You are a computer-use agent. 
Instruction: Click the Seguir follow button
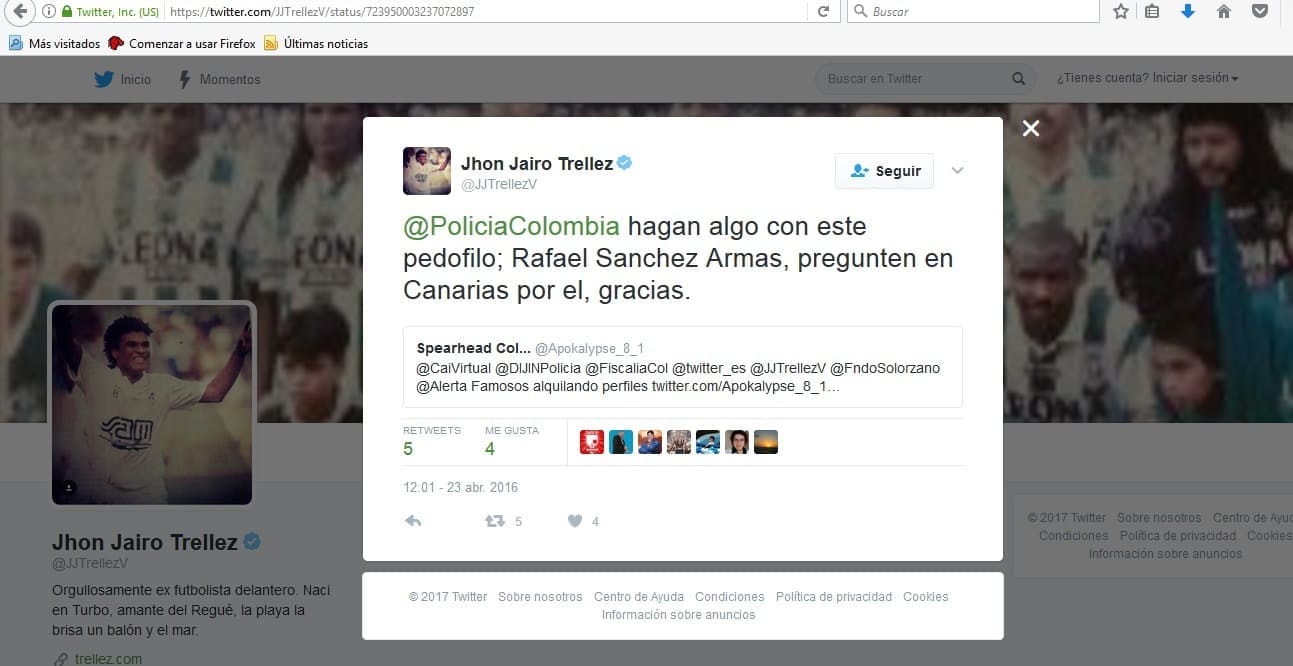click(885, 171)
